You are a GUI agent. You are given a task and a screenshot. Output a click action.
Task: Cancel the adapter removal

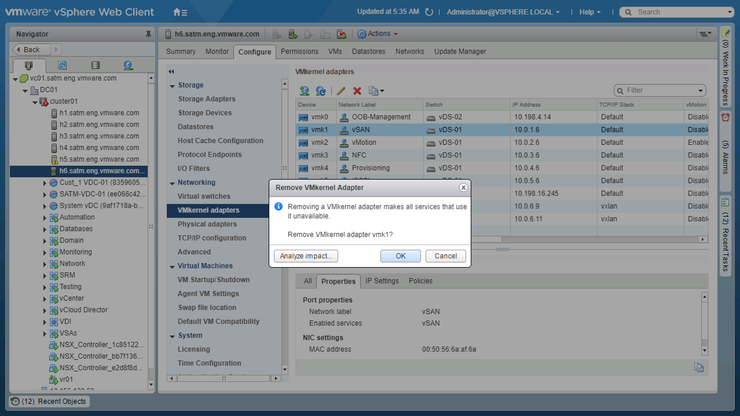tap(446, 256)
